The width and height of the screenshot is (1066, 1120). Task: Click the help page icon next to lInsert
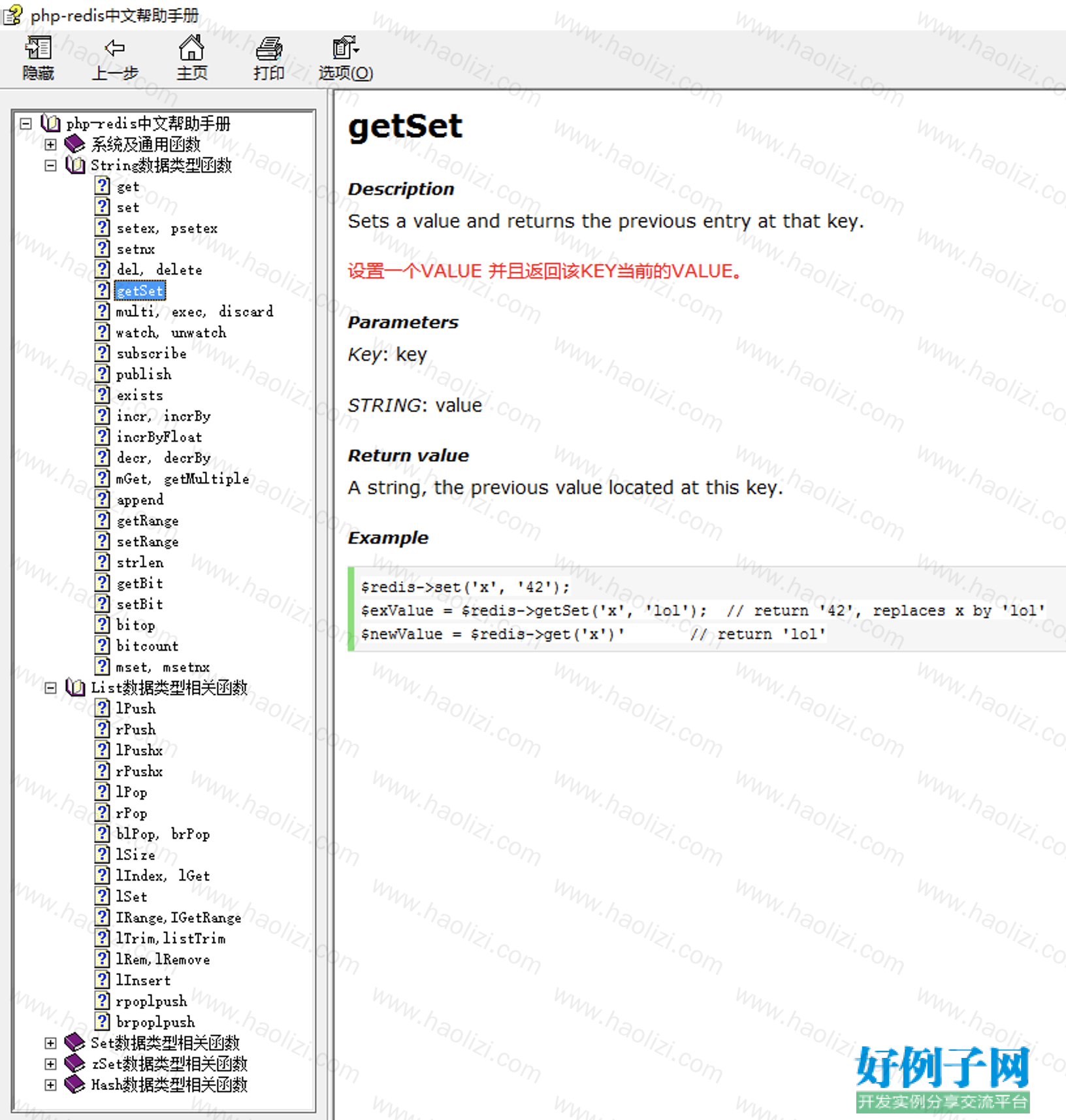(103, 980)
